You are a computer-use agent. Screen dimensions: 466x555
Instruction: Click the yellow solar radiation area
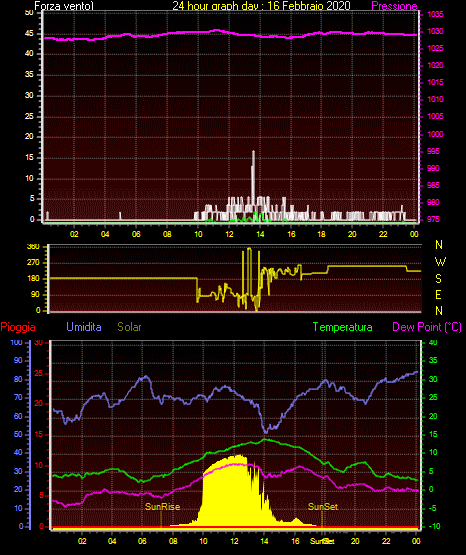234,496
